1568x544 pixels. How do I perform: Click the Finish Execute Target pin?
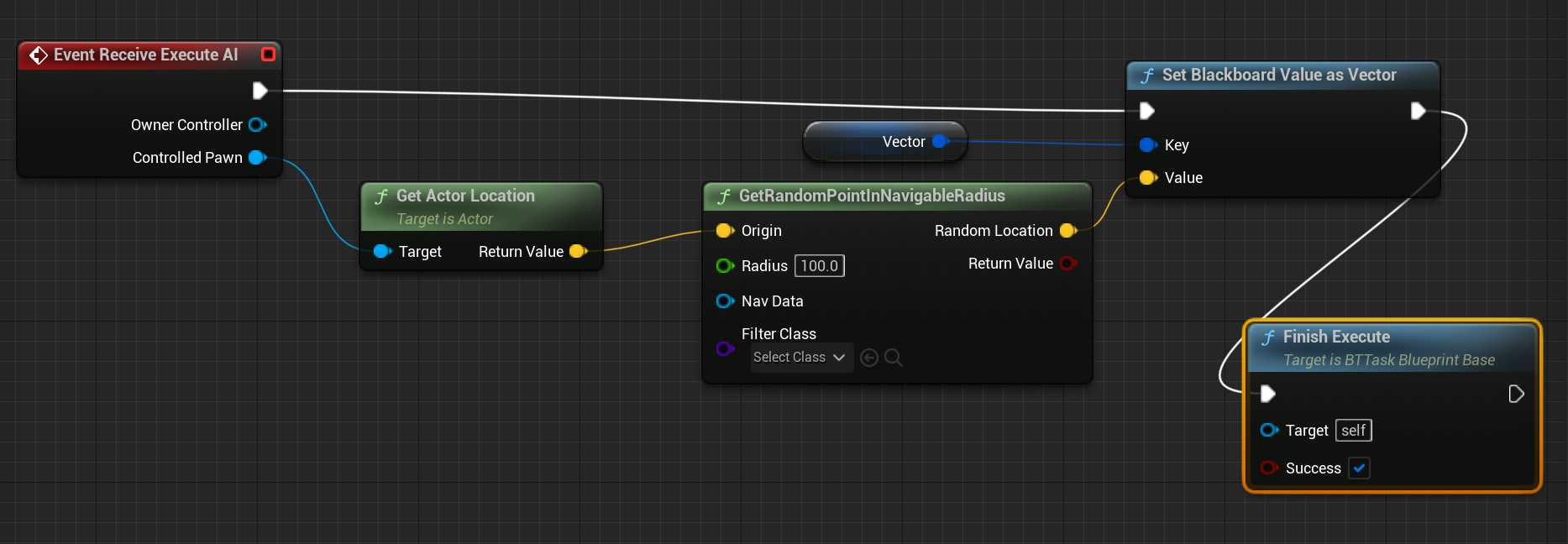click(x=1269, y=430)
